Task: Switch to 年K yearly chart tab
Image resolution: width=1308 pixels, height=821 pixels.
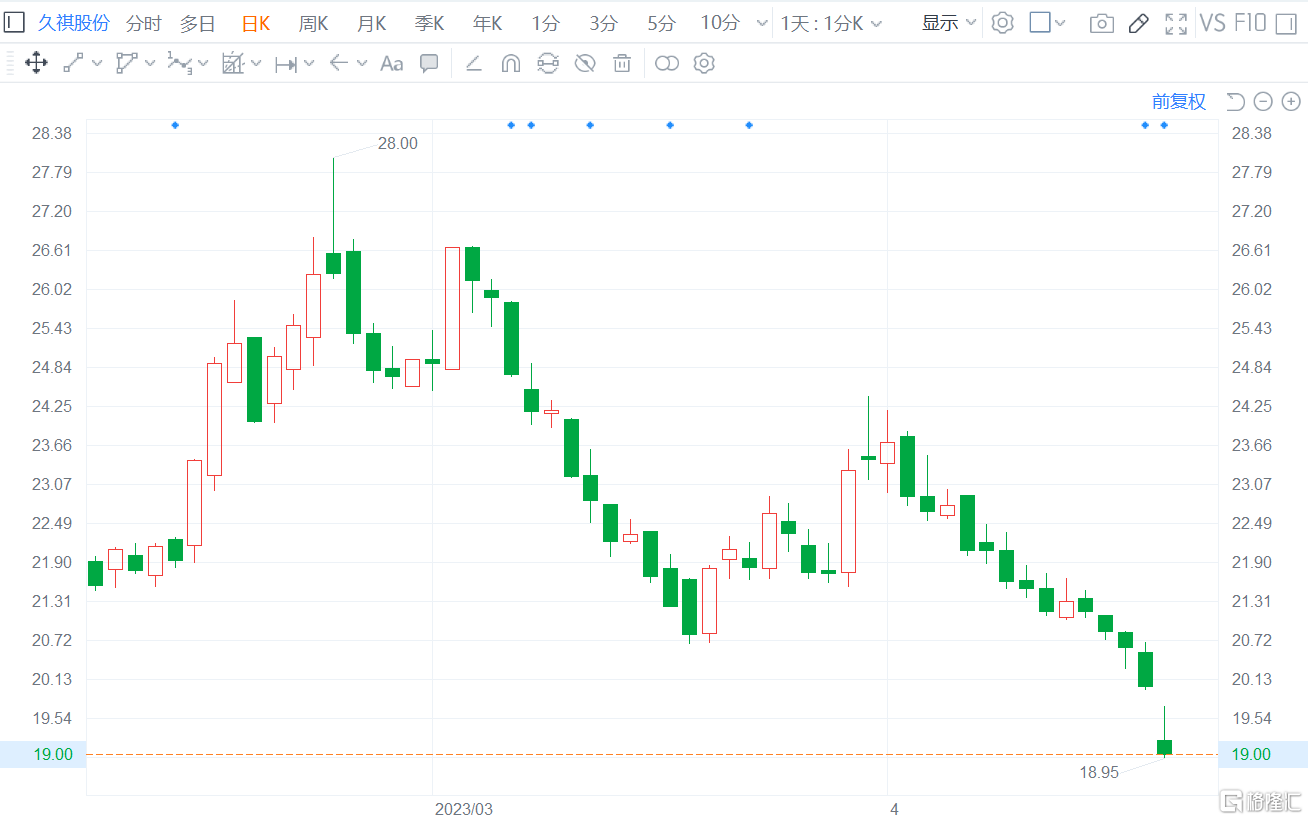Action: tap(488, 23)
